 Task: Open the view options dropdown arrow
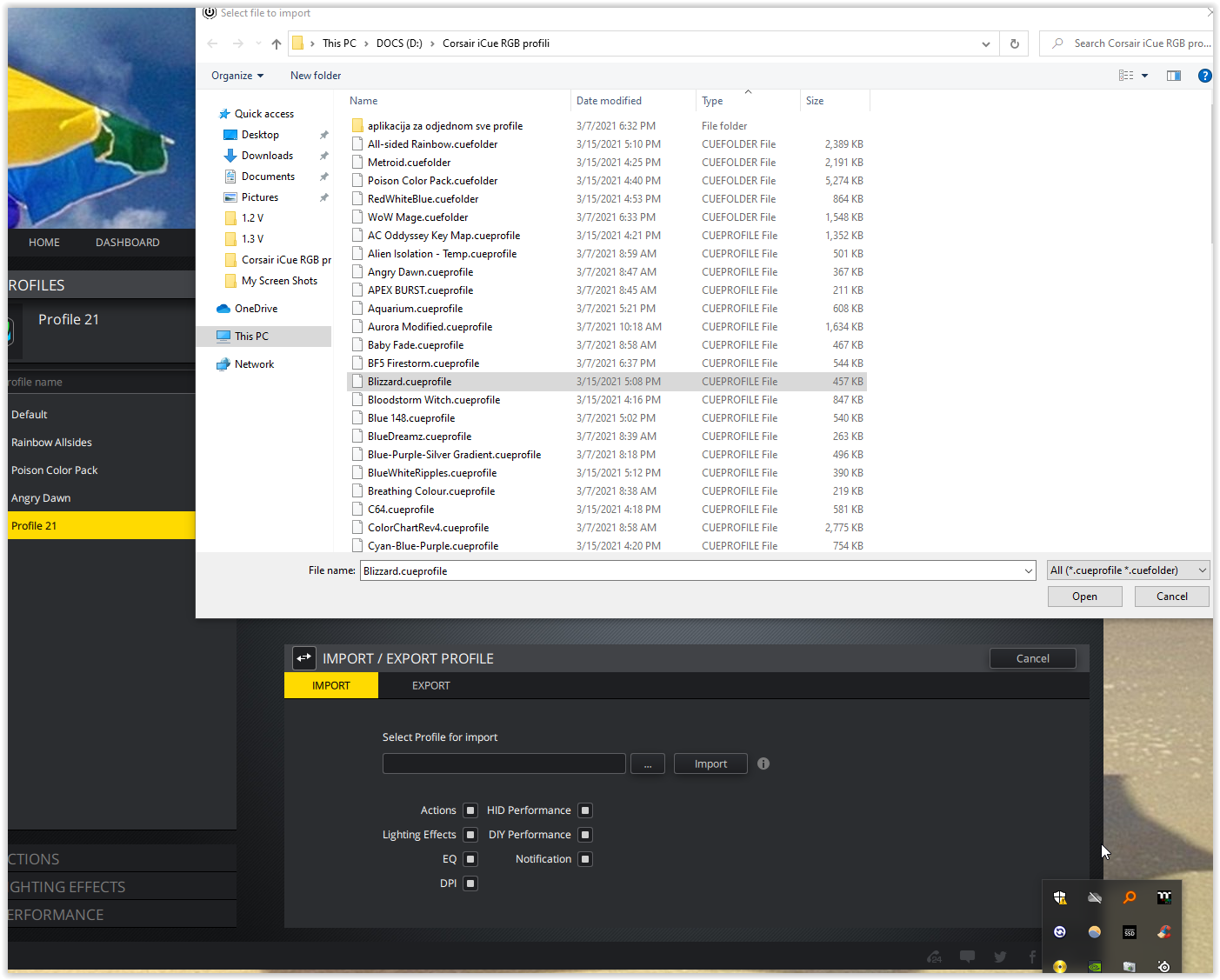coord(1145,76)
